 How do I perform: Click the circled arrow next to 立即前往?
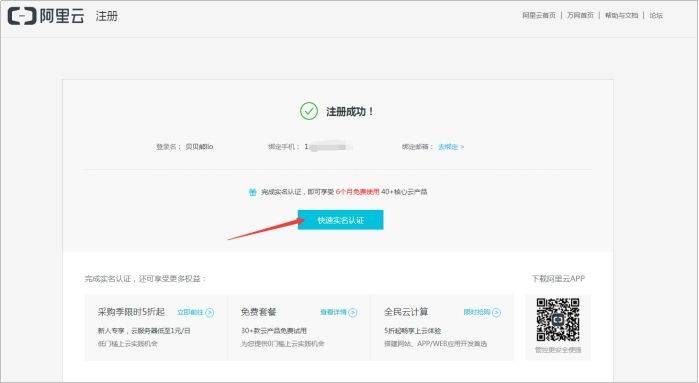[x=210, y=313]
